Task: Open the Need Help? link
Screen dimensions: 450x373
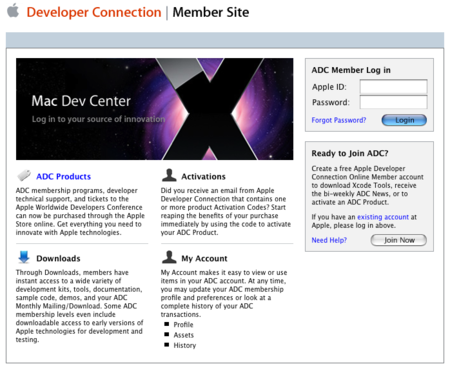Action: 329,240
